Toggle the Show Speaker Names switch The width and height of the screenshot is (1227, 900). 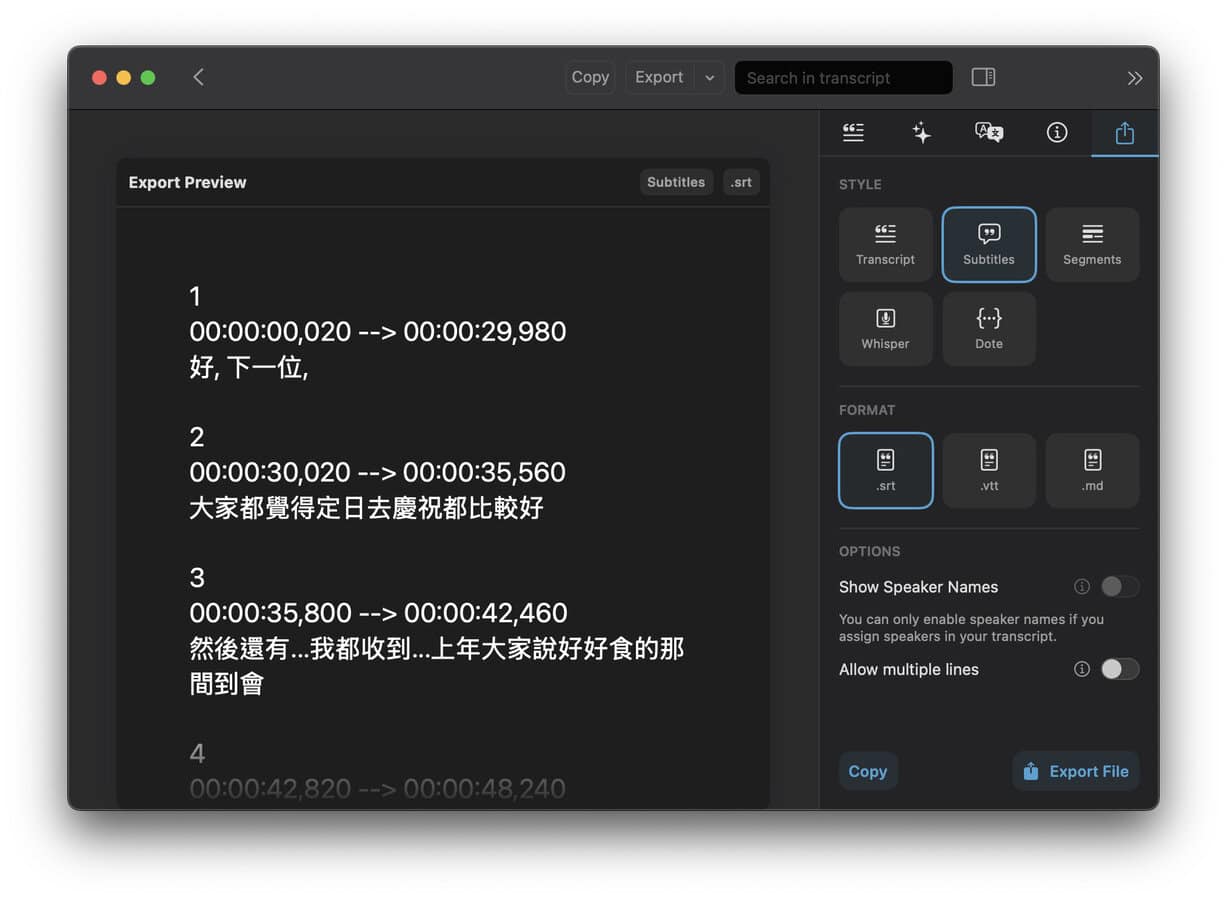[x=1119, y=587]
